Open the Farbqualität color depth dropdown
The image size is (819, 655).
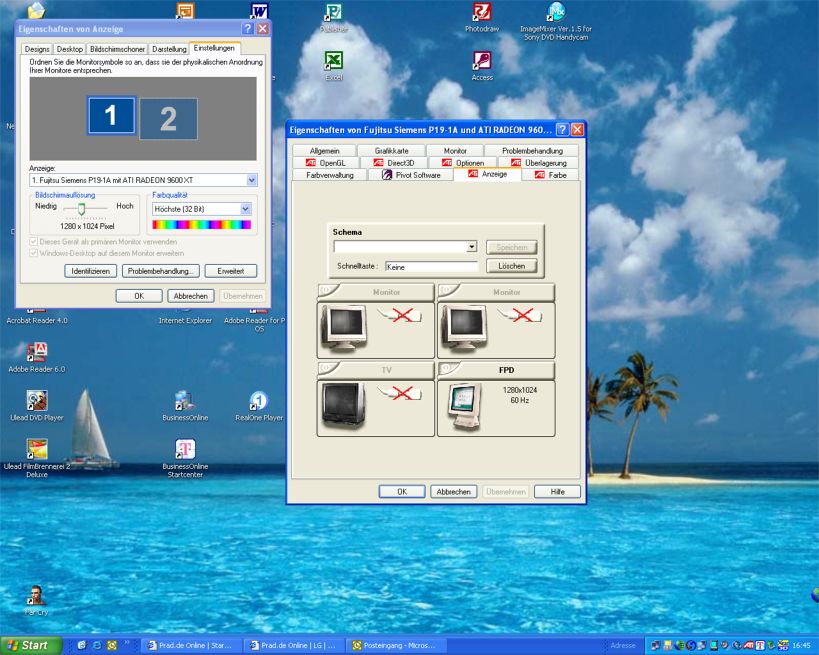click(x=245, y=209)
